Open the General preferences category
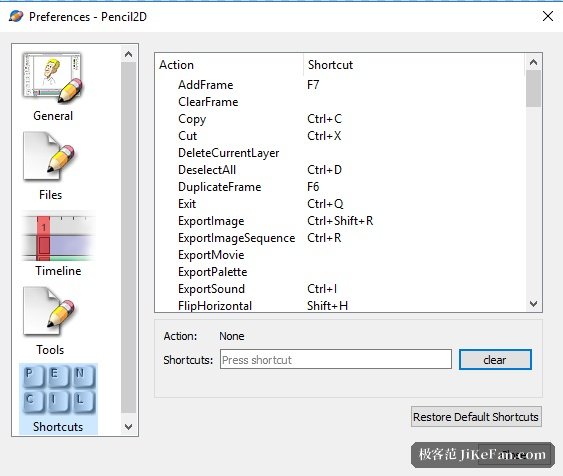The height and width of the screenshot is (476, 563). (53, 87)
